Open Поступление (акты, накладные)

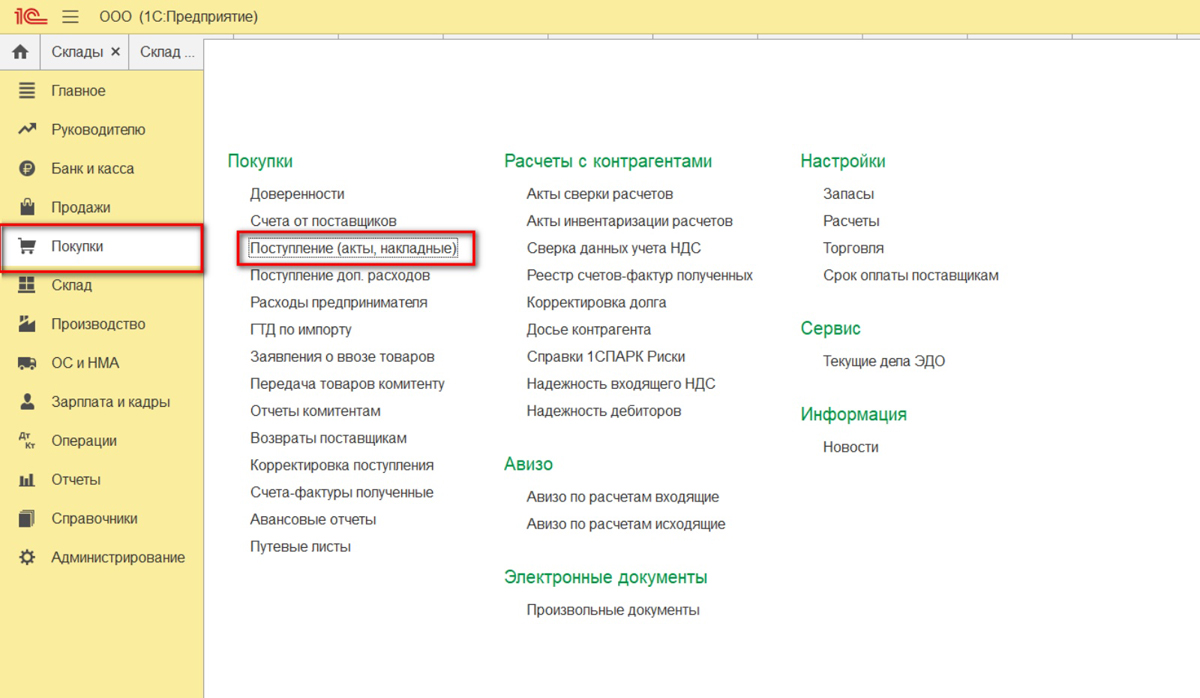tap(353, 248)
